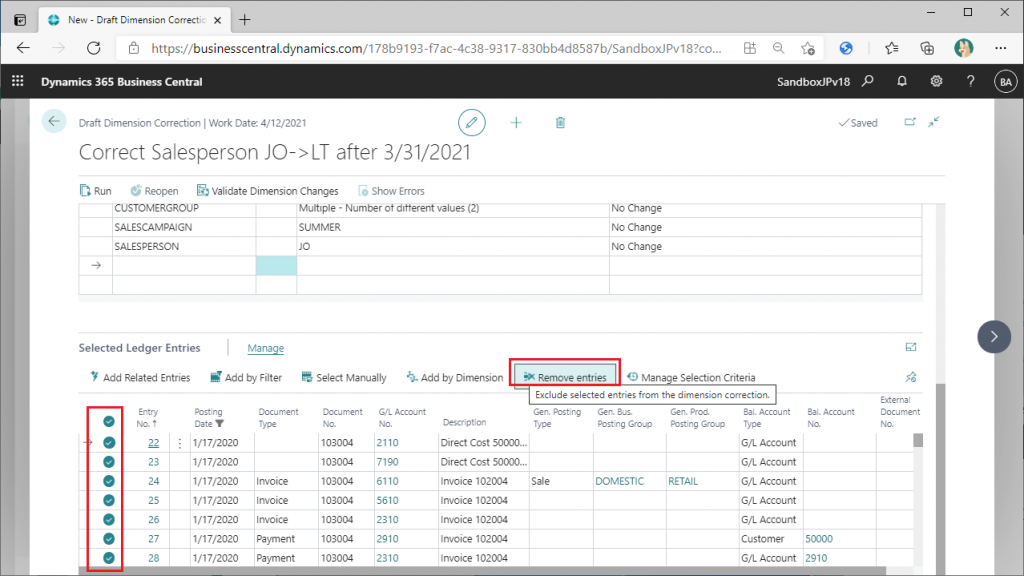The image size is (1024, 576).
Task: Click the ledger entries horizontal scrollbar
Action: (482, 571)
